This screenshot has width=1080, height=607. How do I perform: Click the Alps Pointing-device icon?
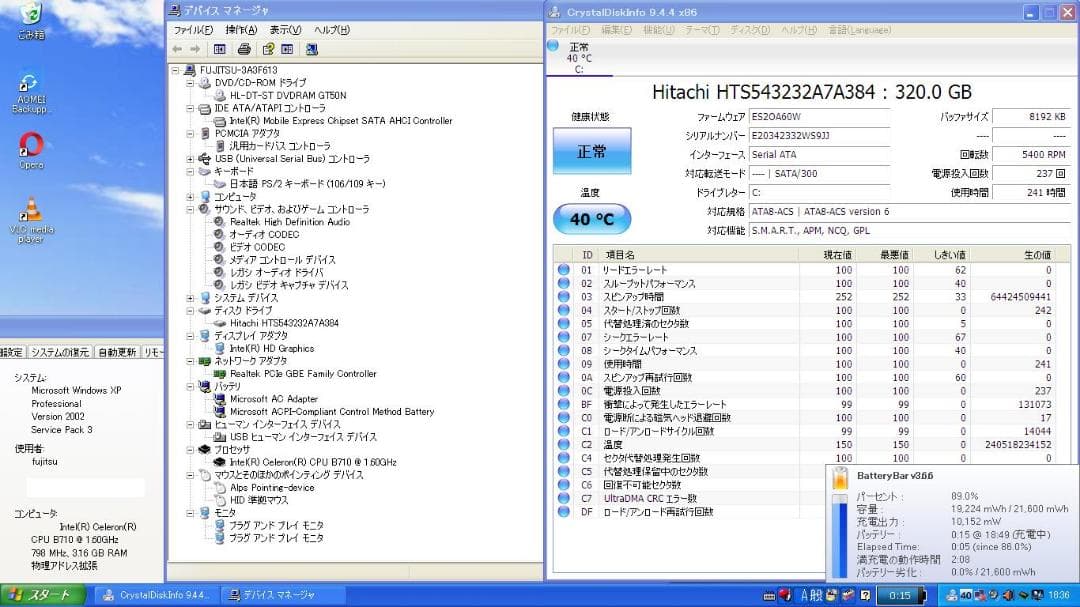[x=219, y=488]
